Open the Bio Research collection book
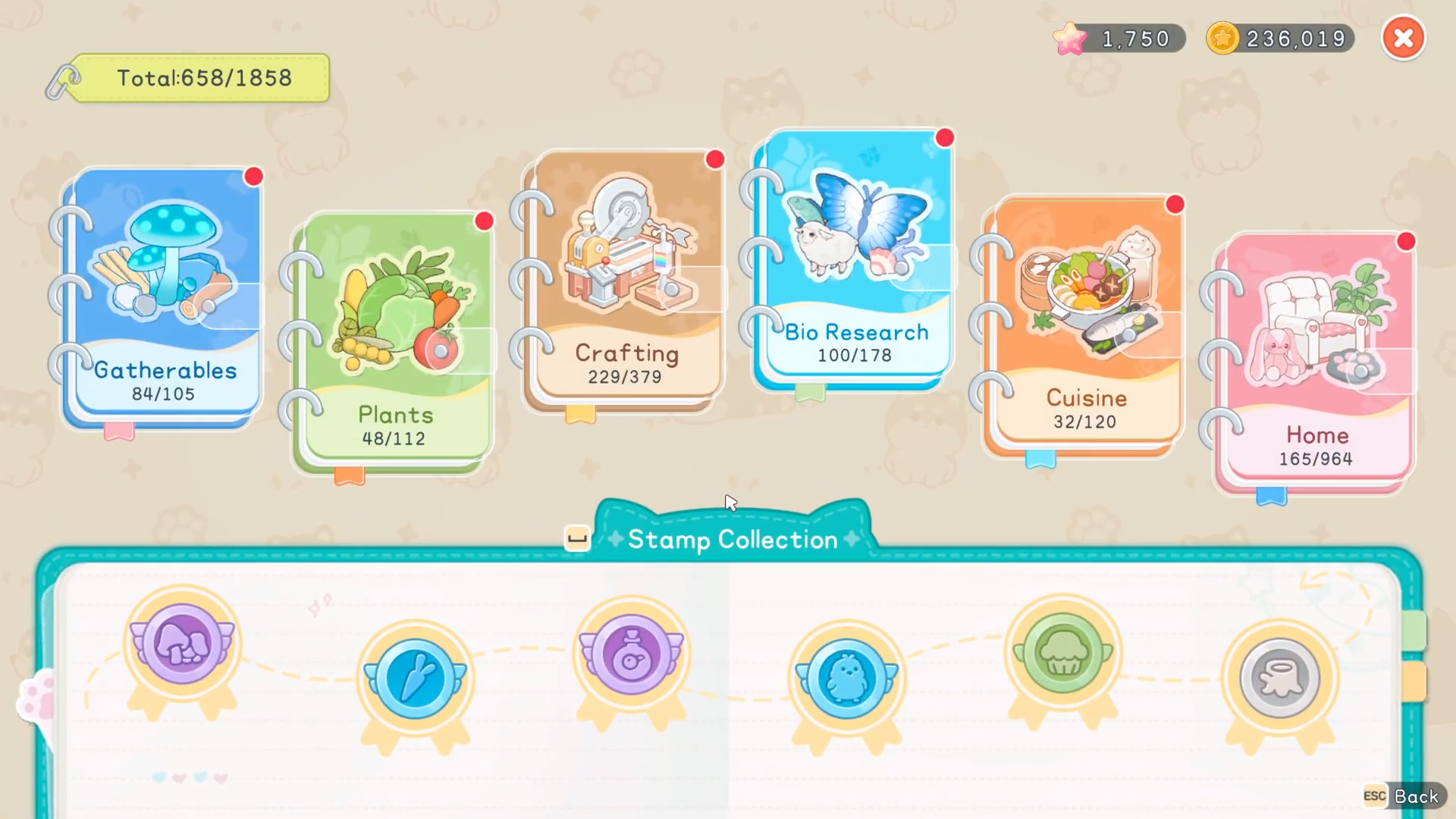 tap(854, 259)
